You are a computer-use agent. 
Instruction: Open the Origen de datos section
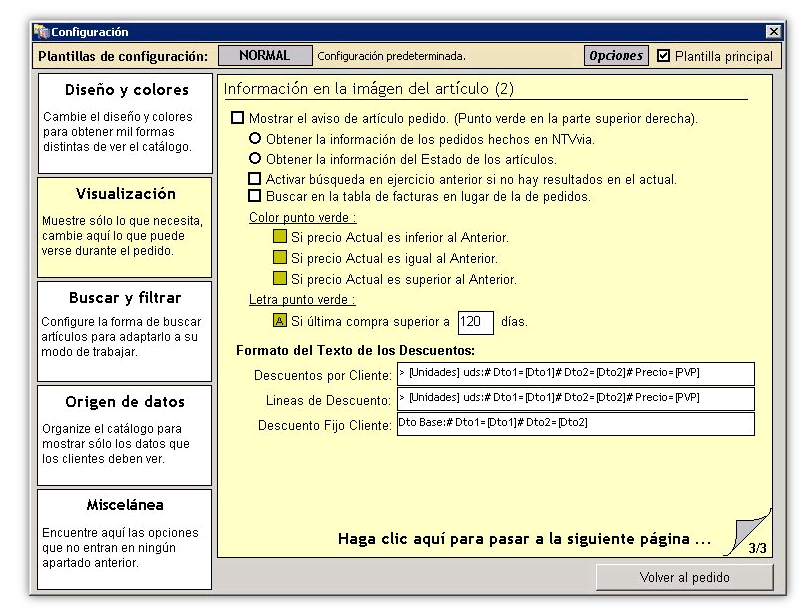tap(124, 435)
